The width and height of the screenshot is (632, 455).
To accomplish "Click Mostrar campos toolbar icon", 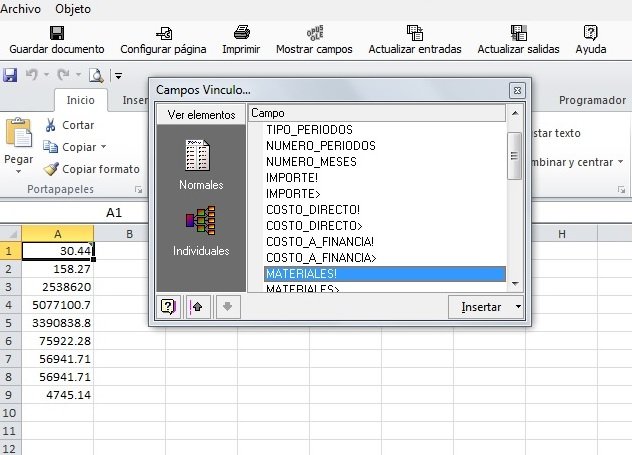I will (x=314, y=32).
